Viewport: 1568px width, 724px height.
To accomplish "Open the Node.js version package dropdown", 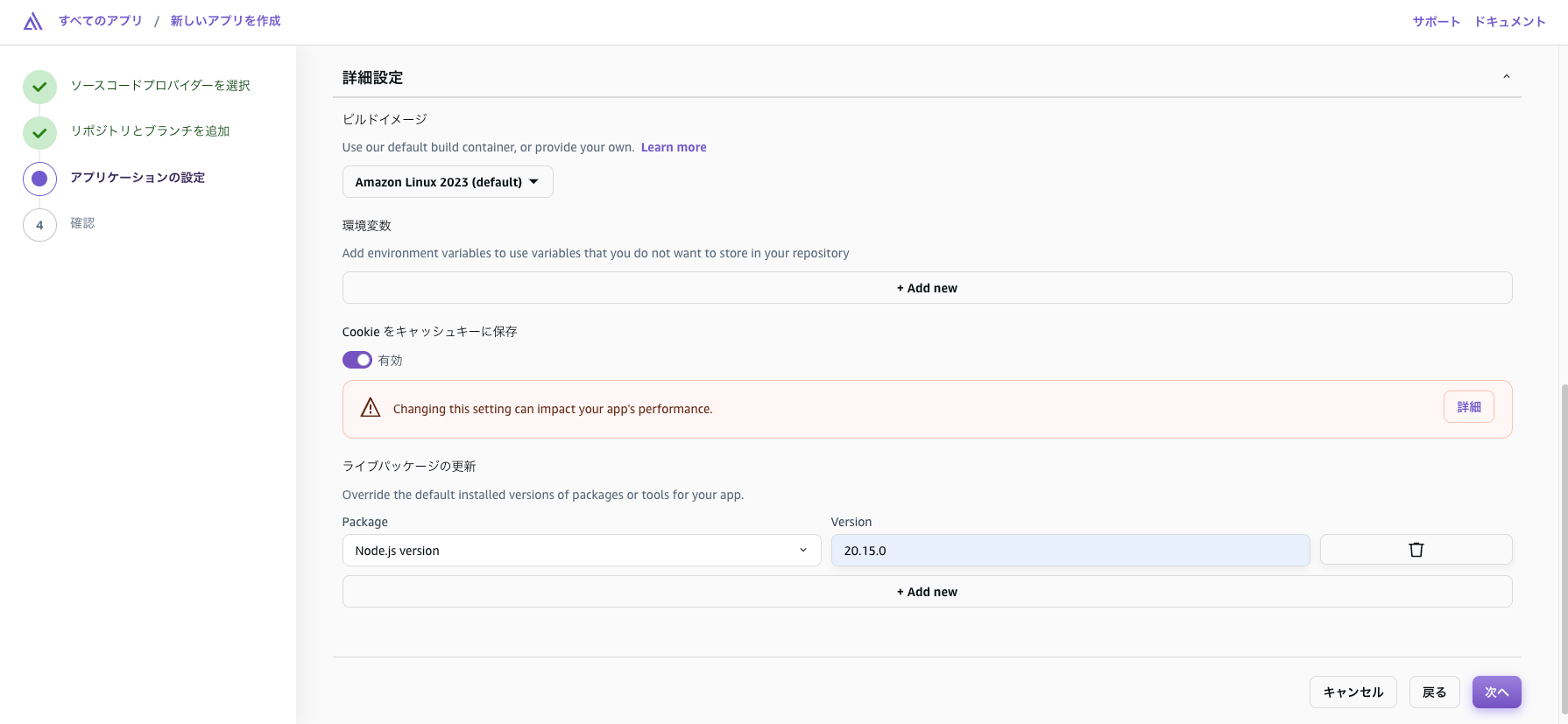I will coord(581,551).
